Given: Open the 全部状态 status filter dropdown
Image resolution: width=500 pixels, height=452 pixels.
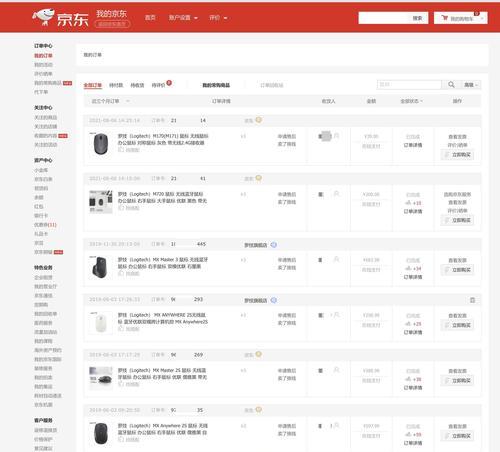Looking at the screenshot, I should point(411,101).
